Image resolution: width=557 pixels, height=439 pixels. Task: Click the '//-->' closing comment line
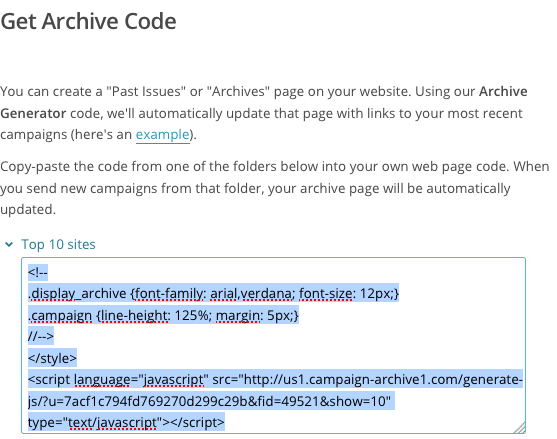pos(41,336)
